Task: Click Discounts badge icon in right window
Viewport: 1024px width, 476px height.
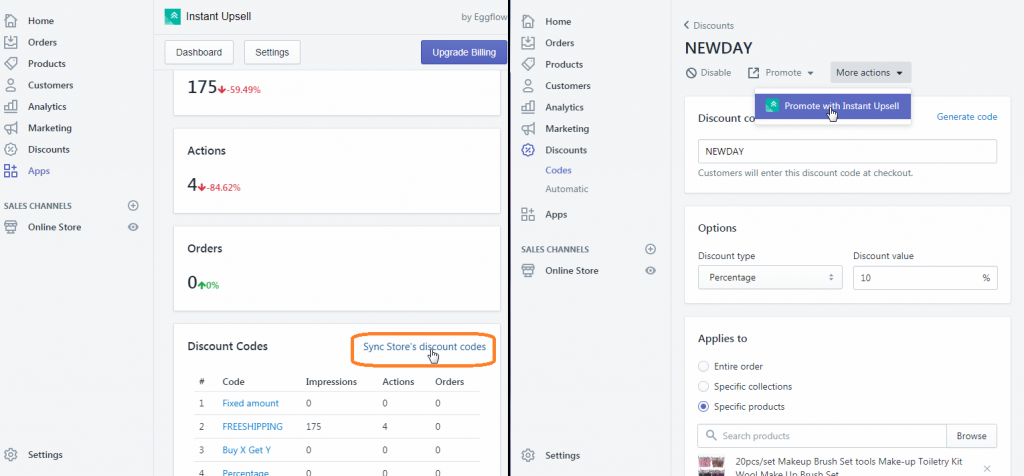Action: pos(528,150)
